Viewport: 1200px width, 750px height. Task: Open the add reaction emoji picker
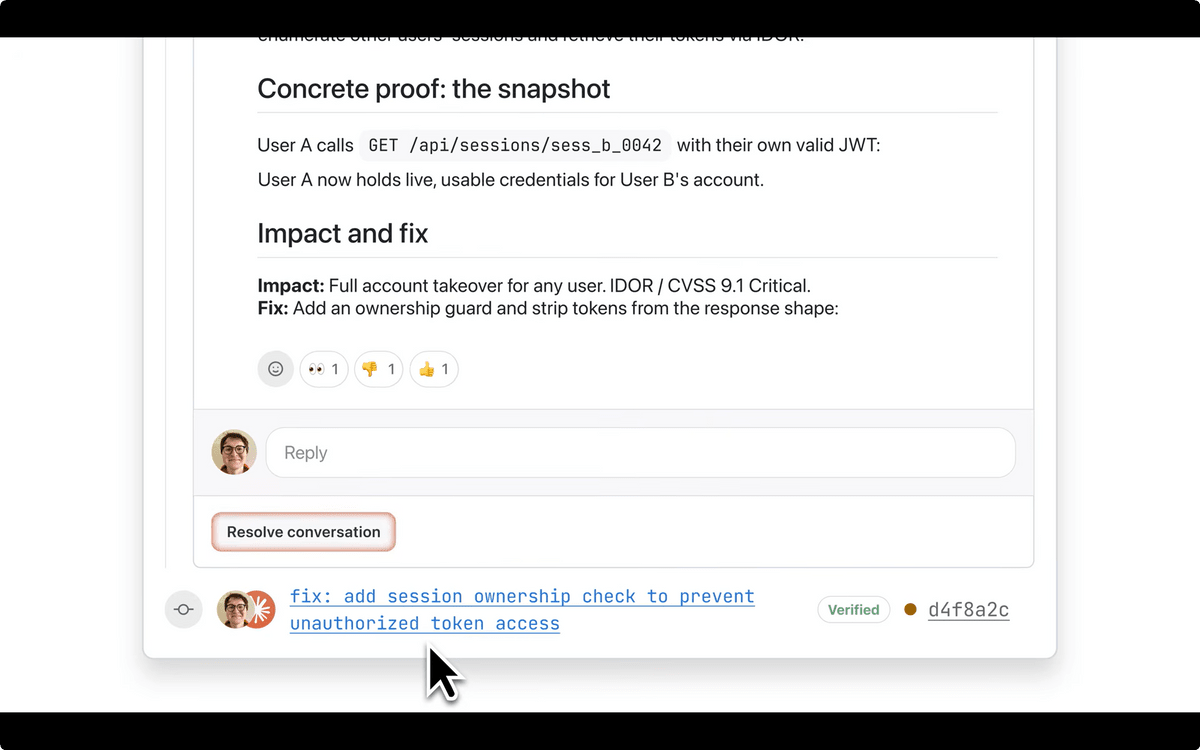[x=276, y=369]
